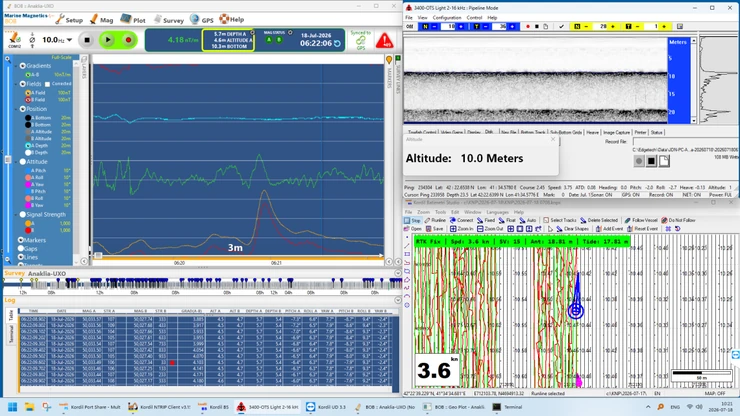Click the stop button in BOB
This screenshot has height=416, width=740.
pyautogui.click(x=87, y=40)
